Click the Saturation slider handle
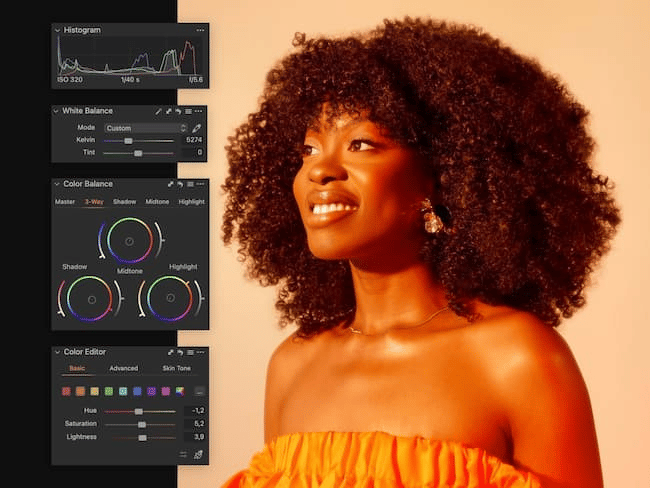650x488 pixels. point(142,424)
